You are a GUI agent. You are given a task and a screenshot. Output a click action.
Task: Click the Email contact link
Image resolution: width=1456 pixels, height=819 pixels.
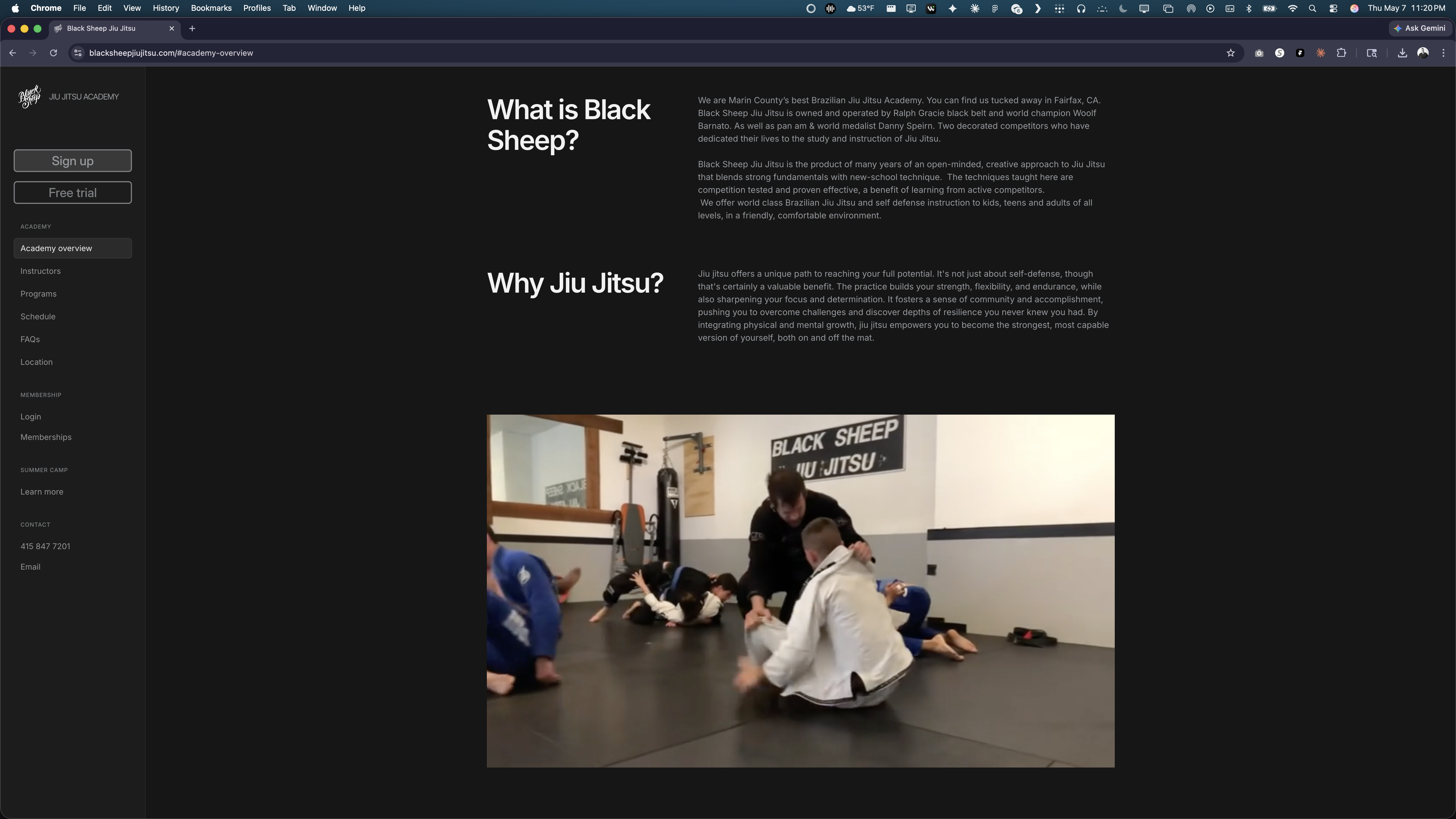pos(30,567)
